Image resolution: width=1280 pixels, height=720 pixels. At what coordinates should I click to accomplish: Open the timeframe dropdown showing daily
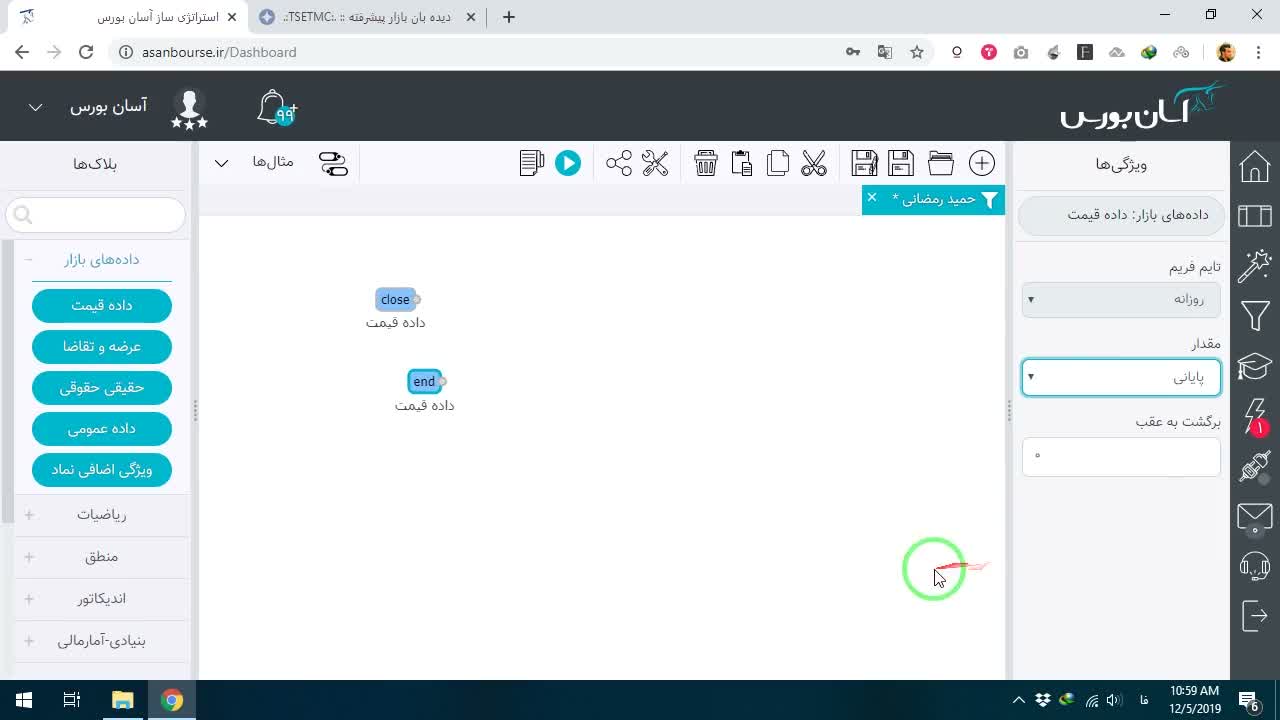click(1121, 299)
